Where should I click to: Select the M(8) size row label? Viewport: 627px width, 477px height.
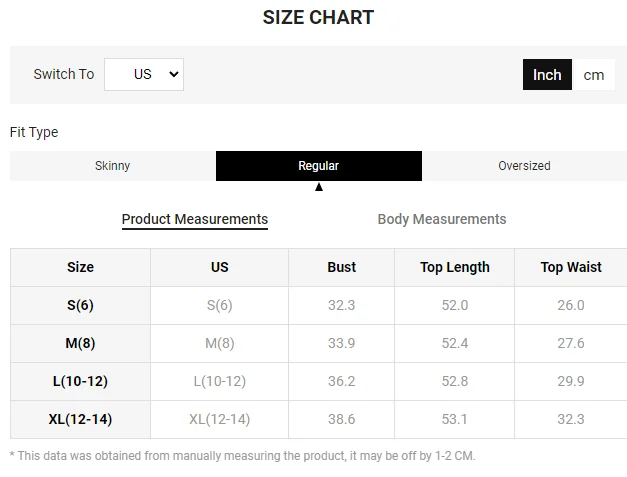point(80,343)
